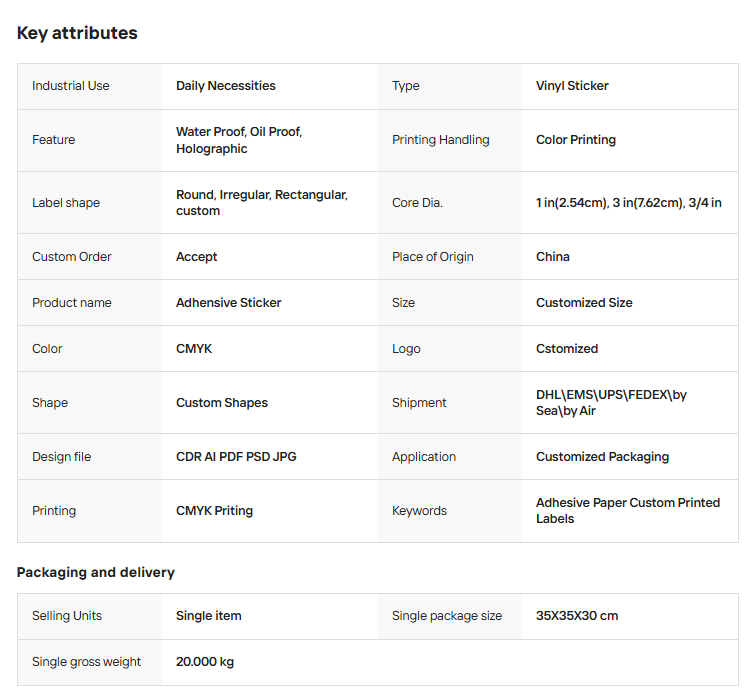Click CDR AI PDF PSD JPG value

236,457
